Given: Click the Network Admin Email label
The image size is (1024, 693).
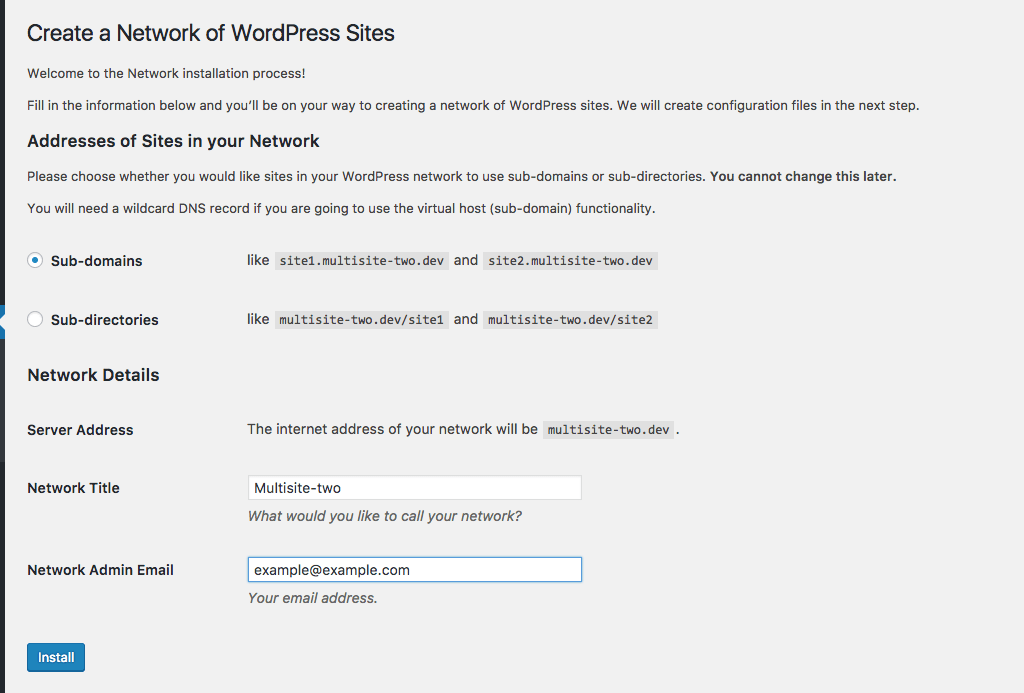Looking at the screenshot, I should [101, 570].
